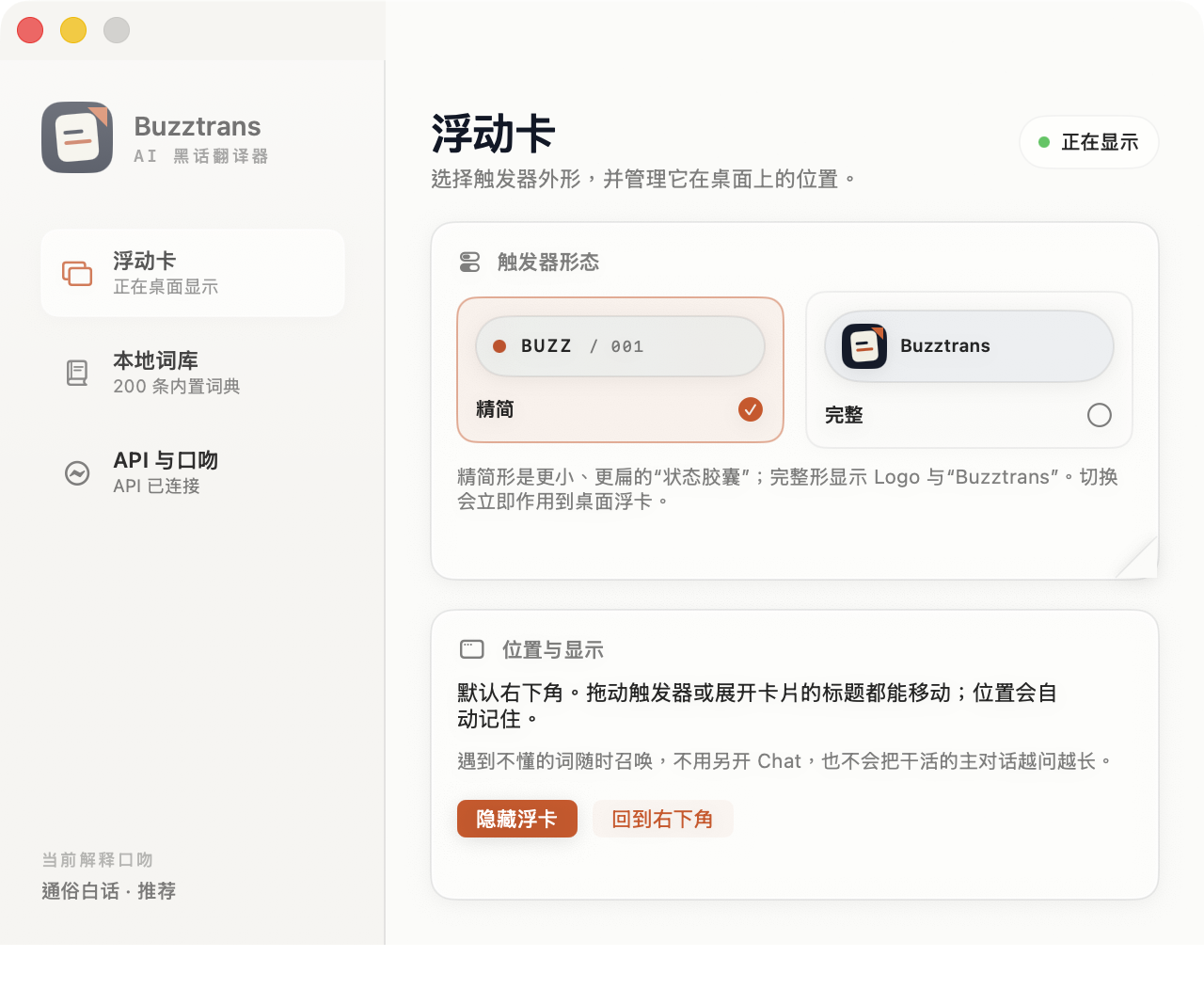The image size is (1204, 1005).
Task: Open the 浮动卡 sidebar section
Action: coord(193,273)
